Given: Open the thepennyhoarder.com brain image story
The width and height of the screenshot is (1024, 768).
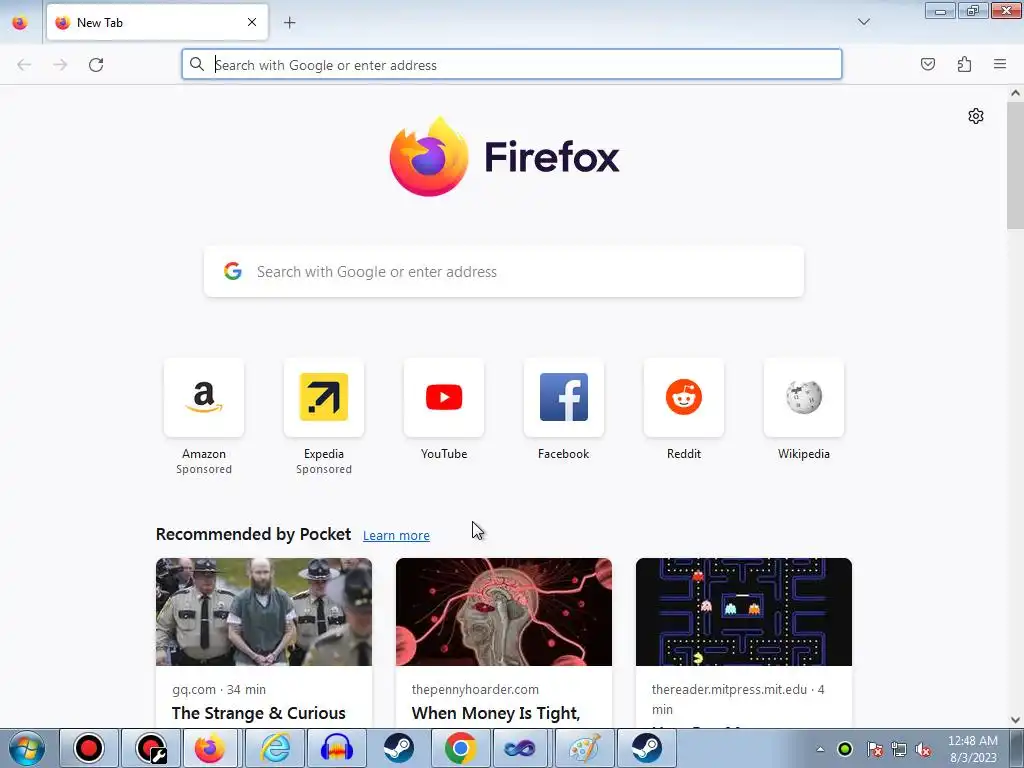Looking at the screenshot, I should point(504,612).
